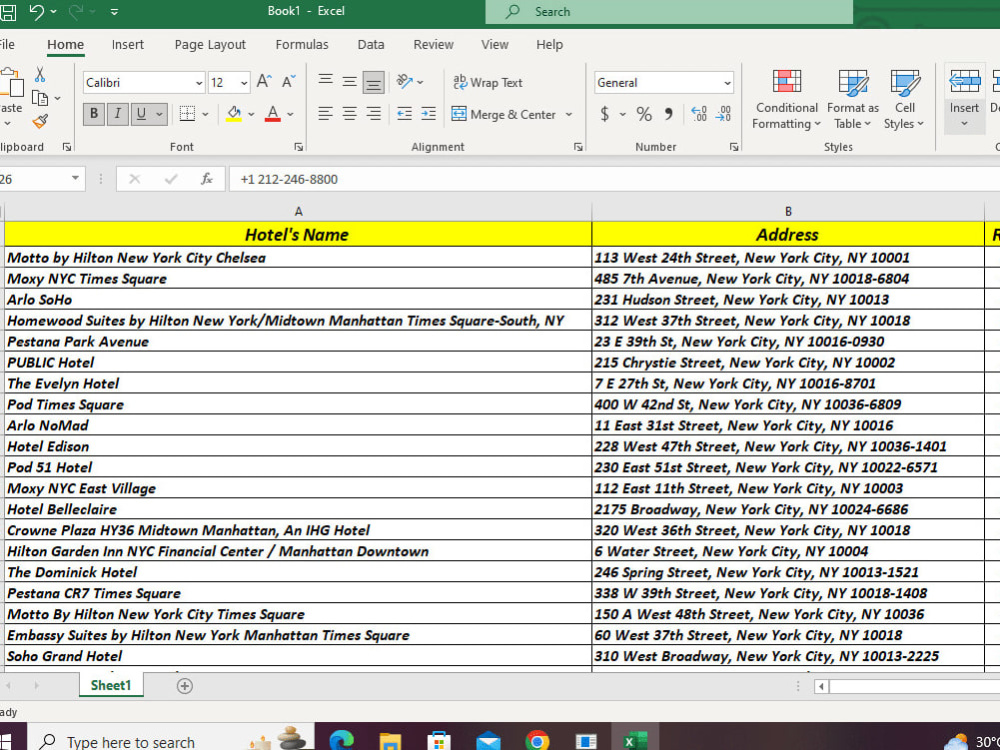Apply middle align to cells

point(349,82)
